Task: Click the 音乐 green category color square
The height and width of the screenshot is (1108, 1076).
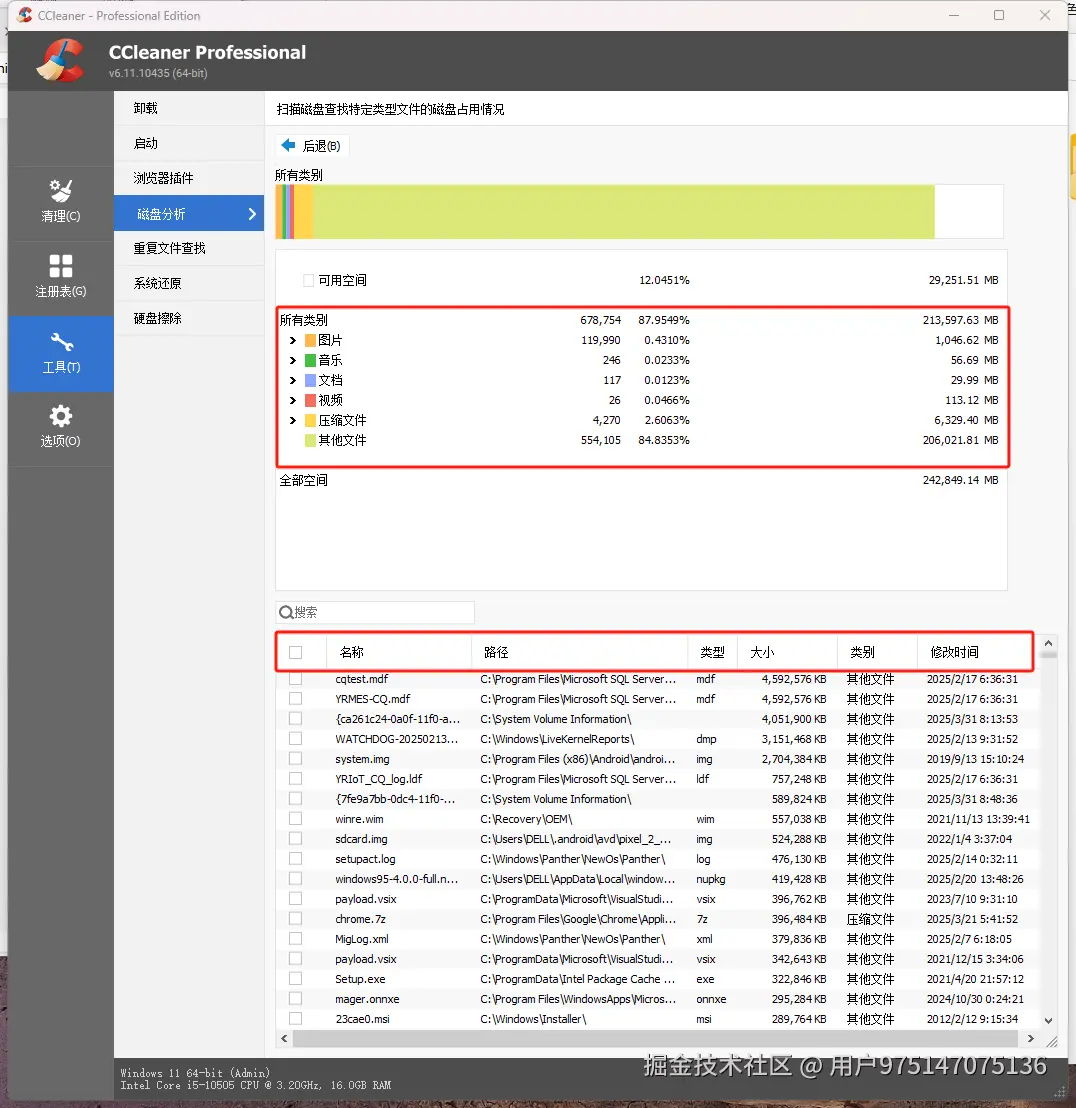Action: point(310,360)
